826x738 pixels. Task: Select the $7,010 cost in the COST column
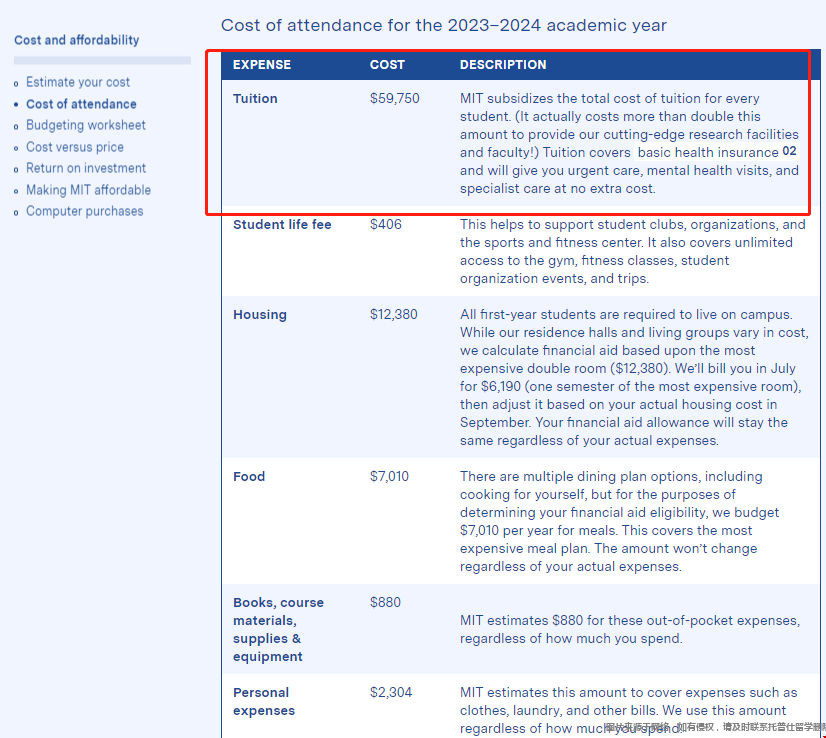(x=389, y=476)
